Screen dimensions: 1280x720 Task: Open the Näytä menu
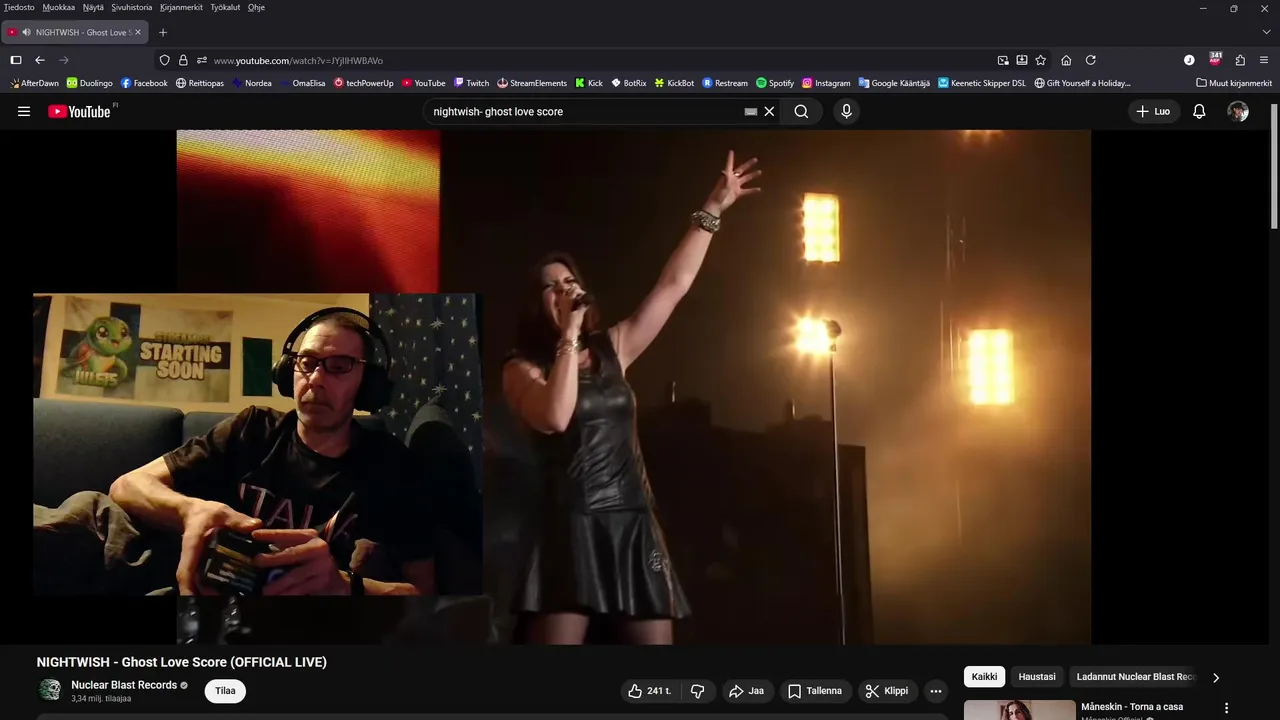pyautogui.click(x=93, y=7)
